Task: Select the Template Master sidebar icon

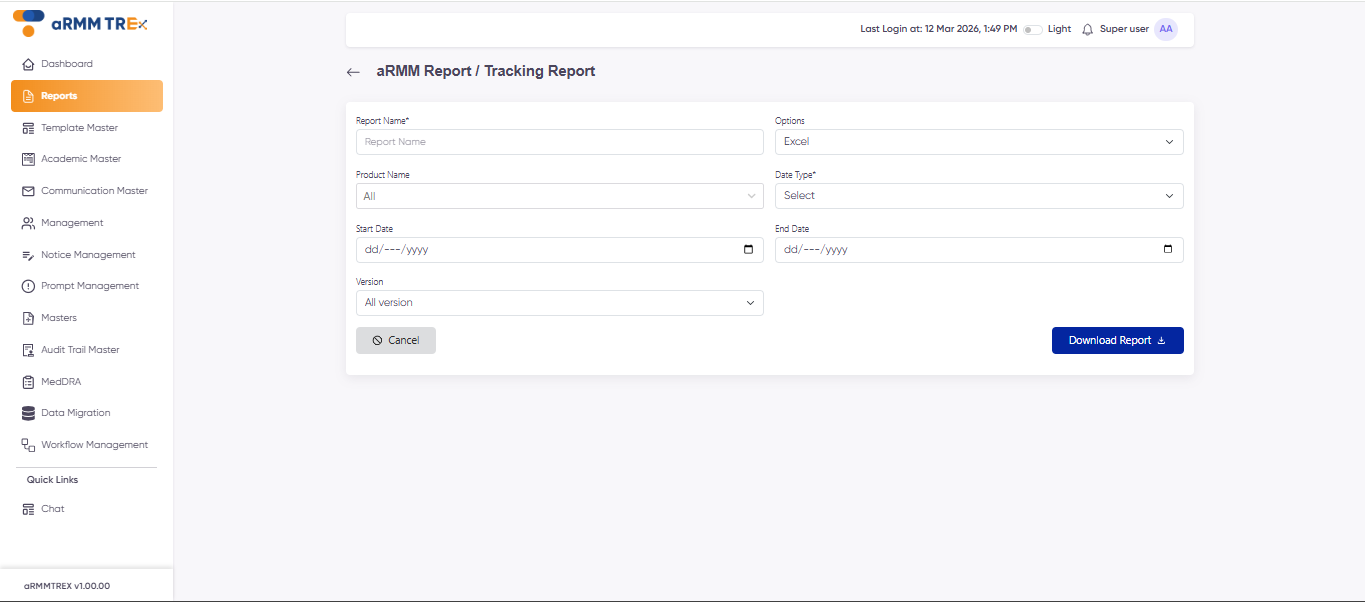Action: (x=27, y=127)
